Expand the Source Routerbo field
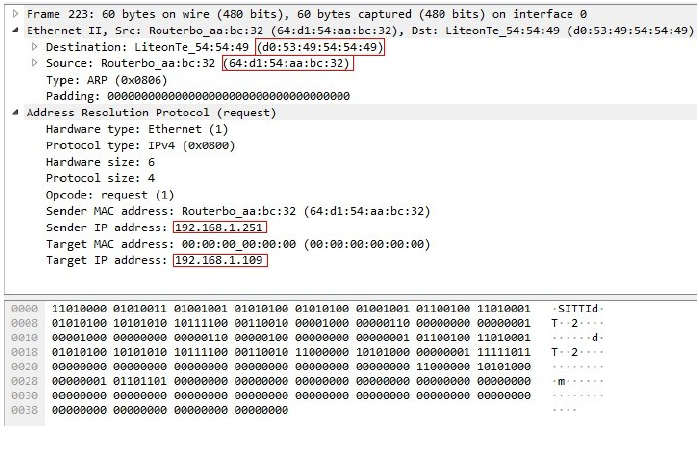 (x=37, y=63)
